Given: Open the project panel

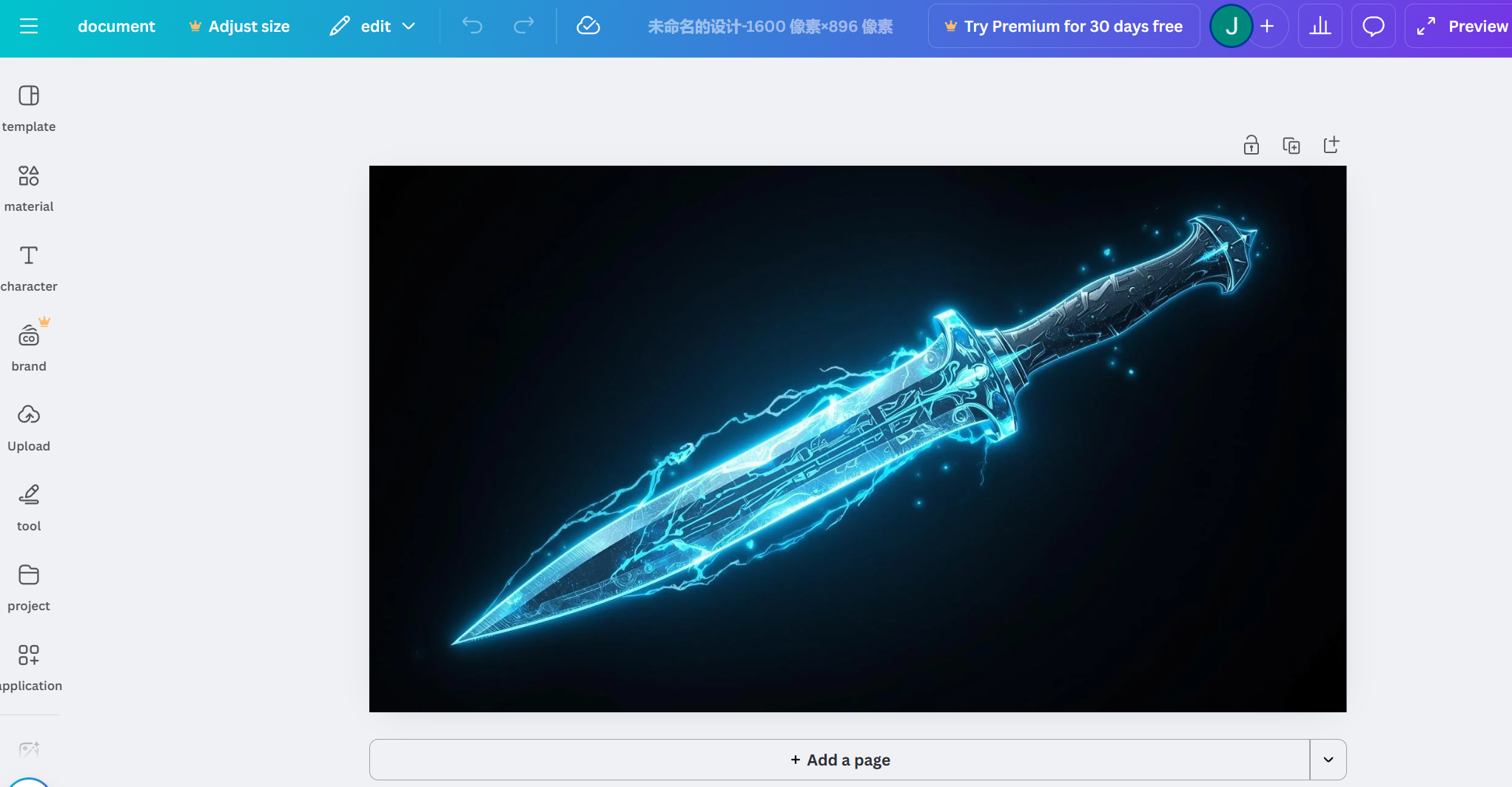Looking at the screenshot, I should pyautogui.click(x=29, y=587).
